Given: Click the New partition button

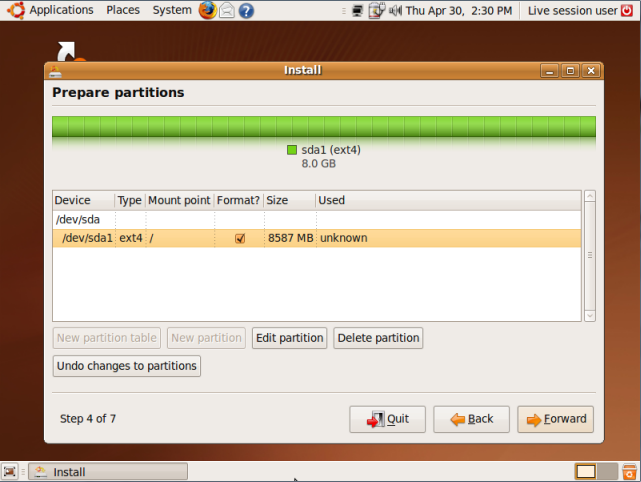Looking at the screenshot, I should pos(206,338).
